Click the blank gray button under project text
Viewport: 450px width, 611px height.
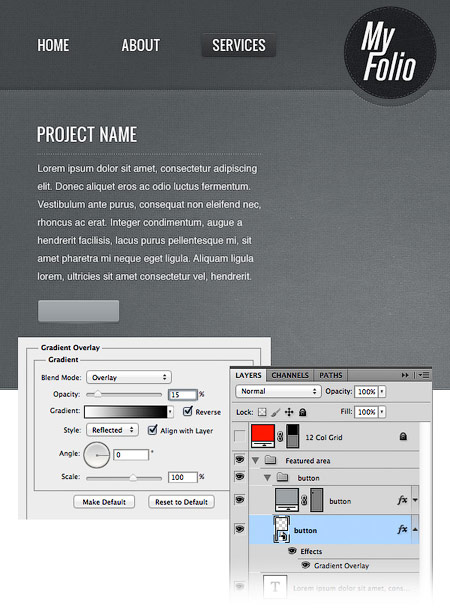[78, 311]
